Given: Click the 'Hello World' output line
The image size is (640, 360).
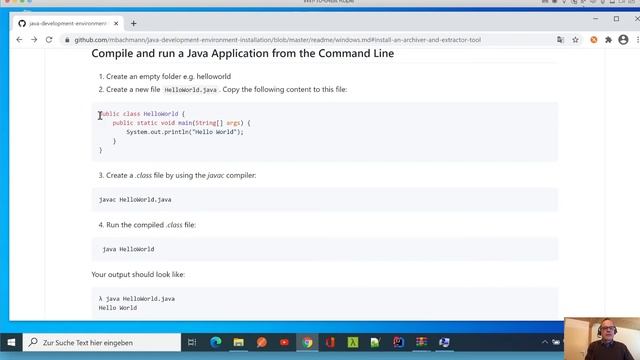Looking at the screenshot, I should pos(118,308).
